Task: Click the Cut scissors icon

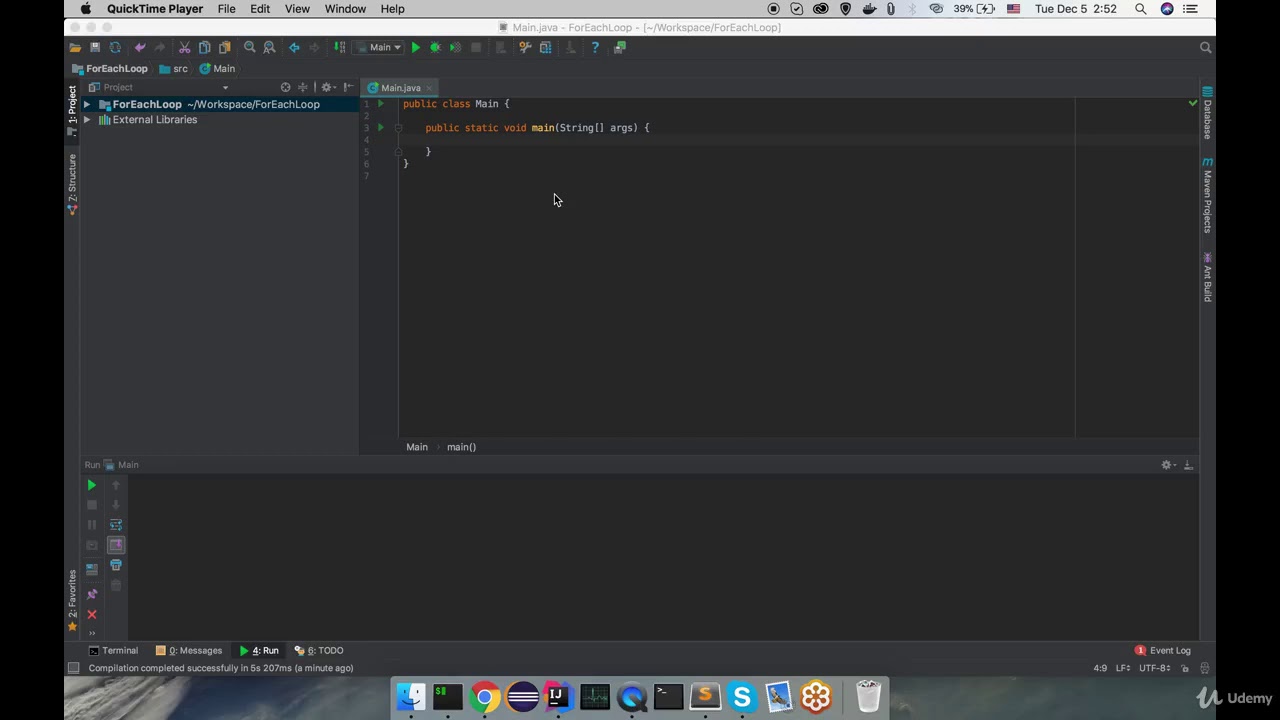Action: click(x=185, y=47)
